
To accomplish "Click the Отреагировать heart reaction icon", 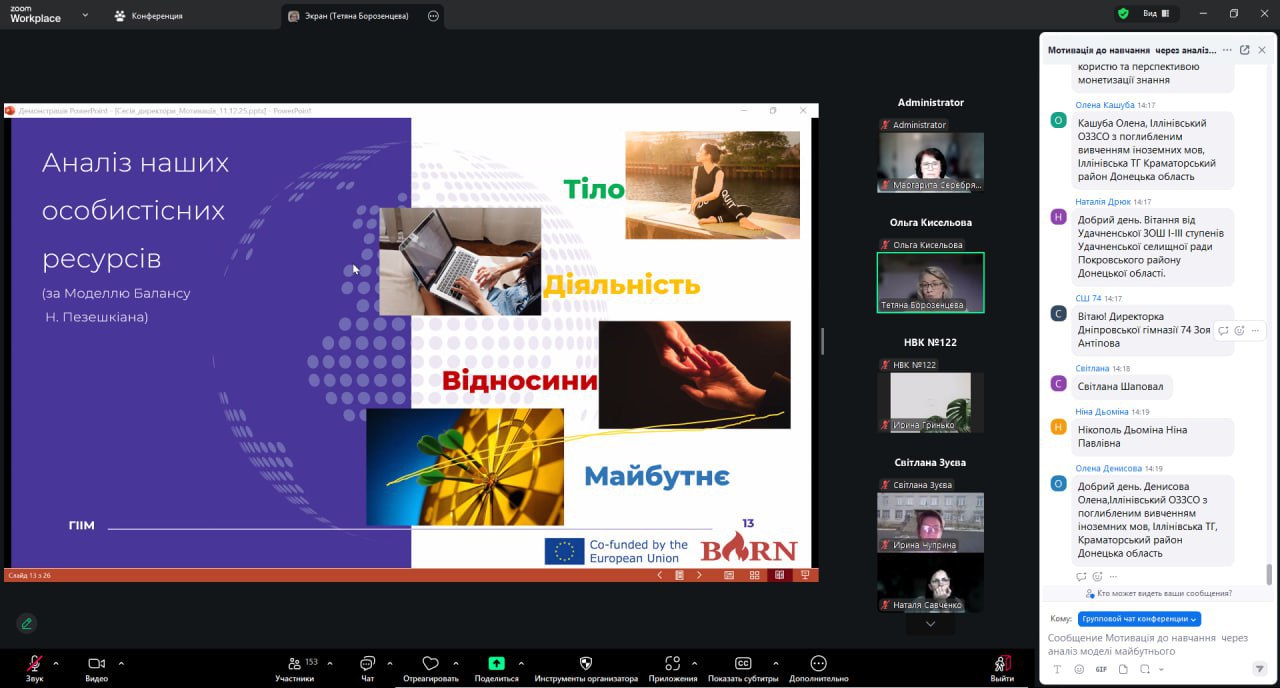I will tap(430, 663).
